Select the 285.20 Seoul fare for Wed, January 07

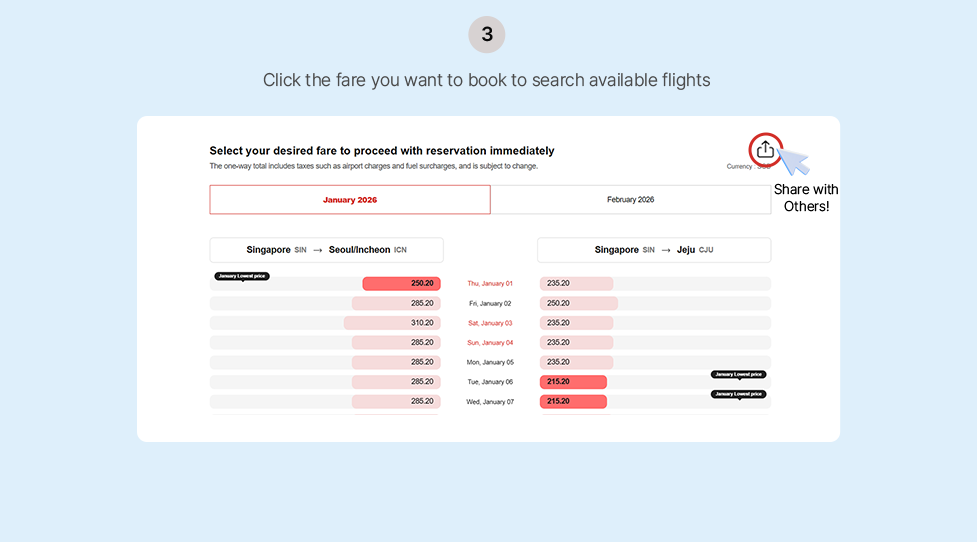[395, 401]
